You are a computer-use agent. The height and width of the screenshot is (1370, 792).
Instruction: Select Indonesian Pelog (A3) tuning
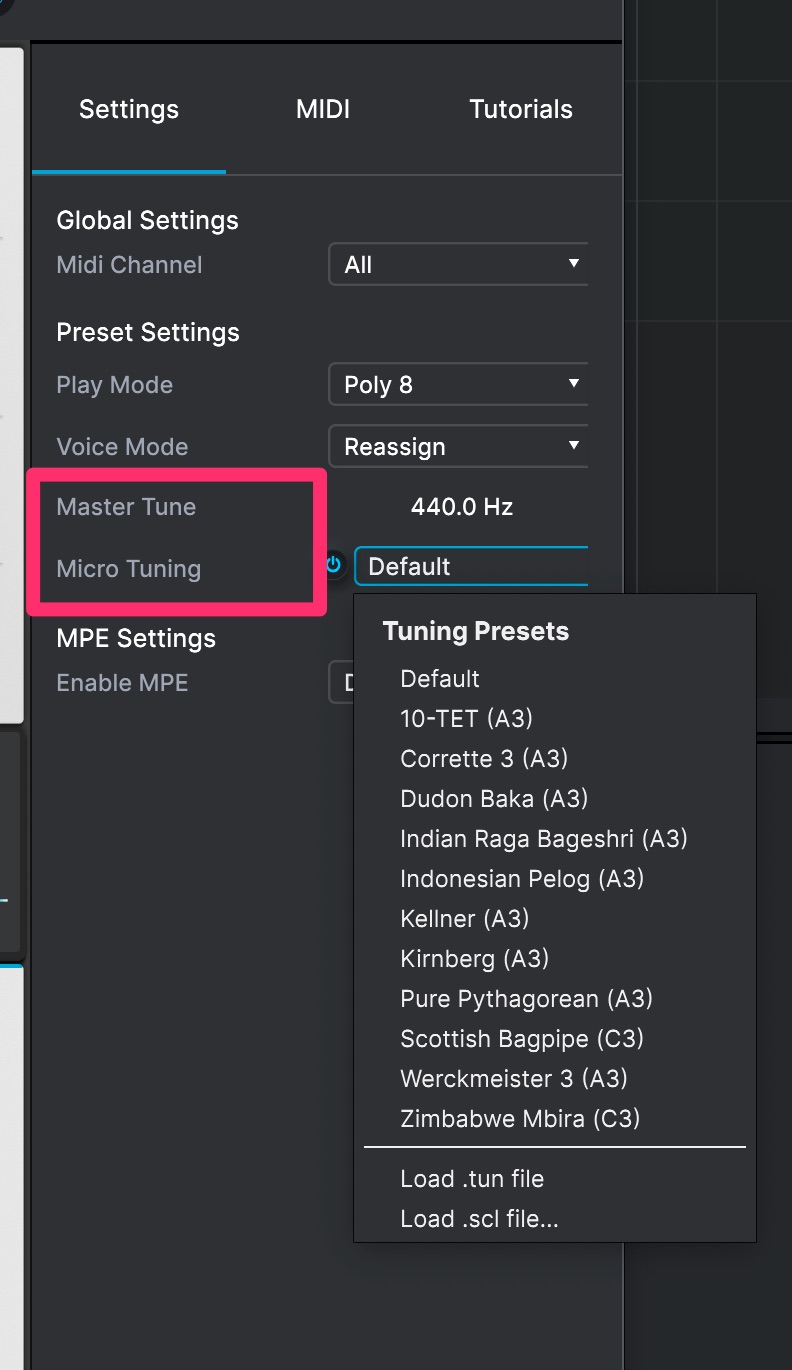point(522,879)
